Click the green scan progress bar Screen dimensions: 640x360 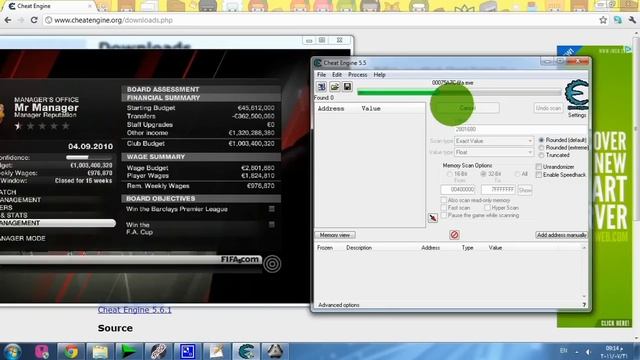coord(459,93)
